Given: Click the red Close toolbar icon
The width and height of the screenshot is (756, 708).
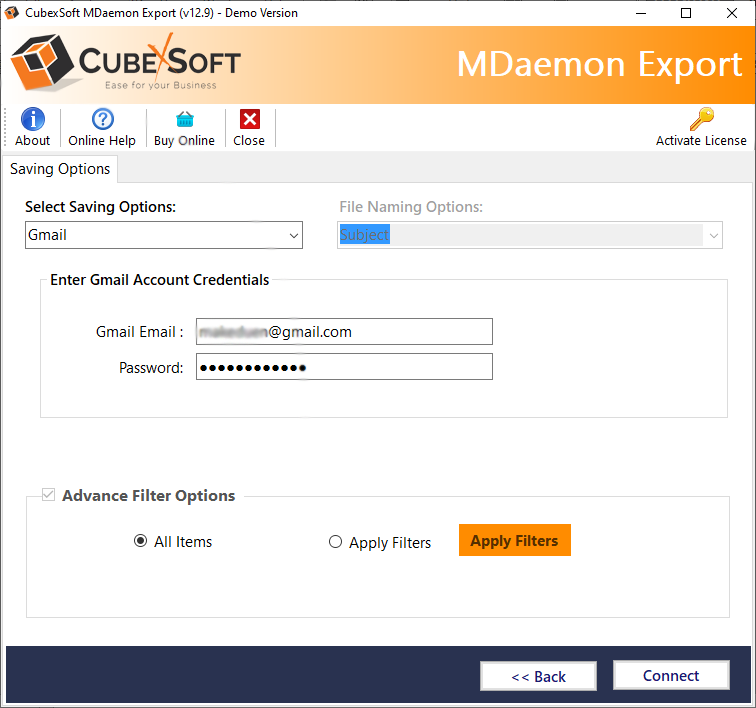Looking at the screenshot, I should (x=249, y=120).
